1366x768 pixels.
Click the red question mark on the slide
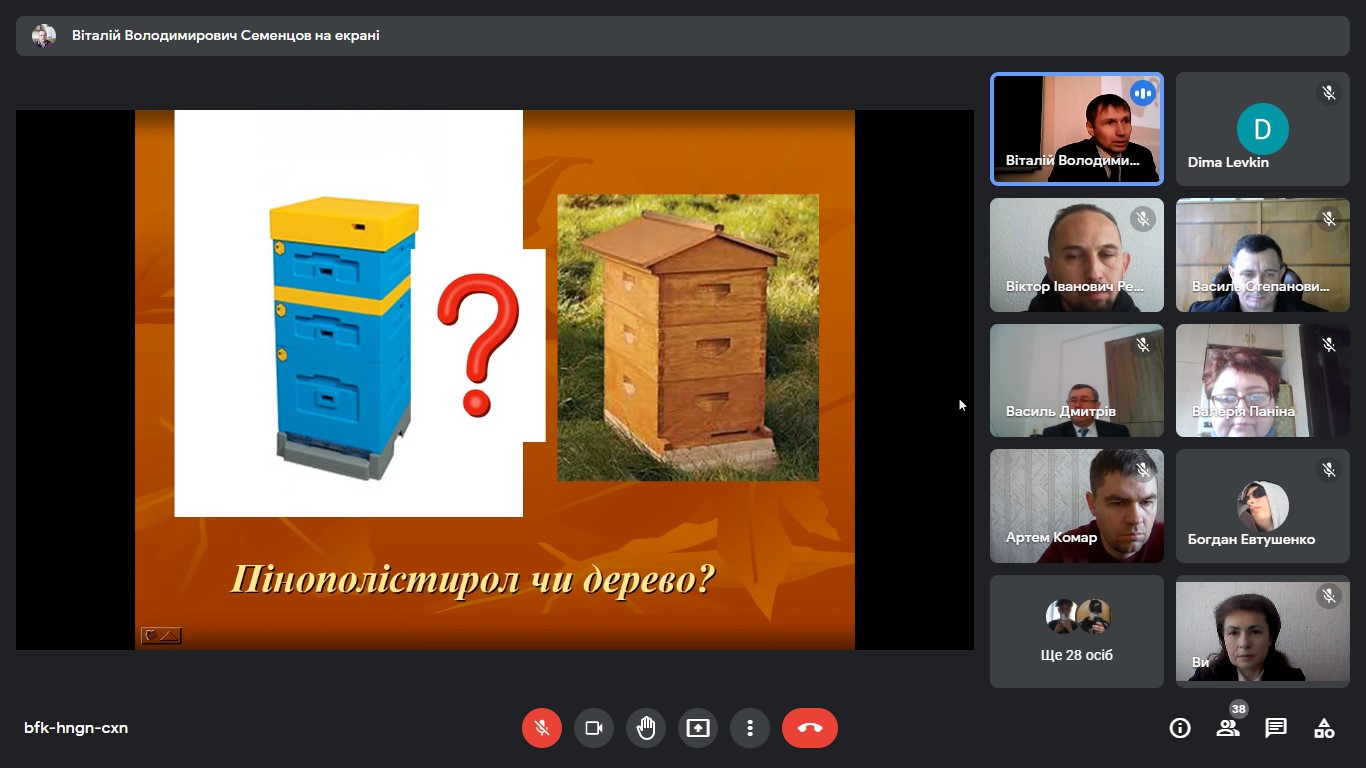click(x=478, y=344)
